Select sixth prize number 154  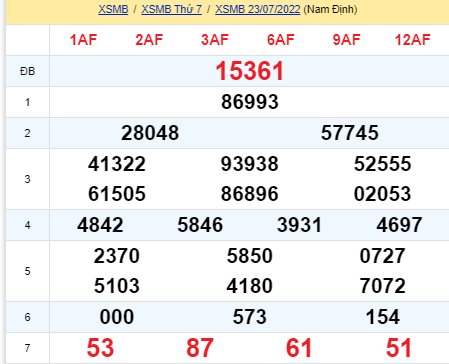[382, 317]
